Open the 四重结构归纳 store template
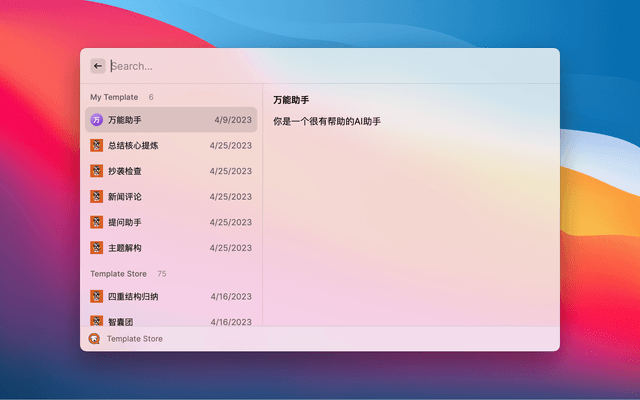Image resolution: width=640 pixels, height=400 pixels. pyautogui.click(x=170, y=297)
